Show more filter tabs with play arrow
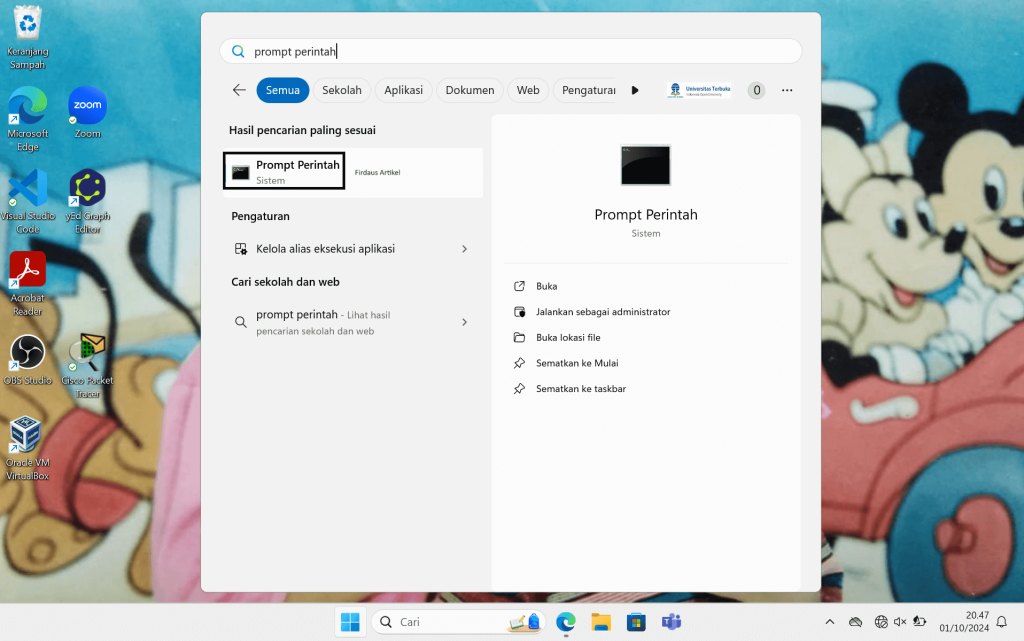The height and width of the screenshot is (641, 1024). [x=635, y=90]
